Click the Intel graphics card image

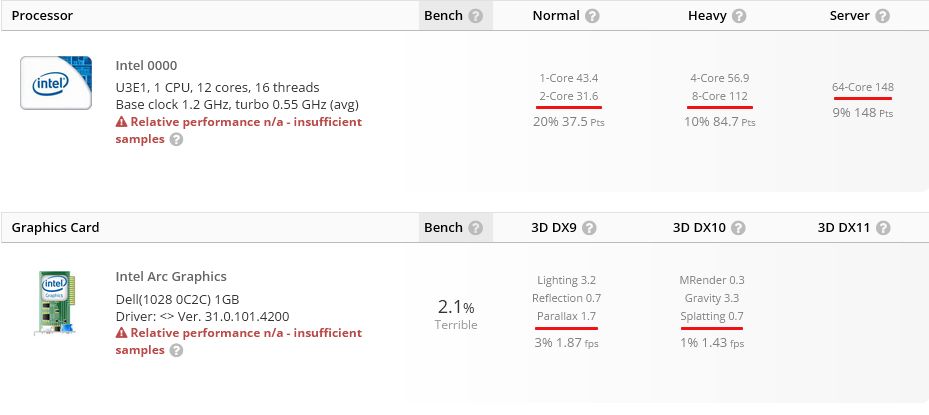(x=58, y=302)
